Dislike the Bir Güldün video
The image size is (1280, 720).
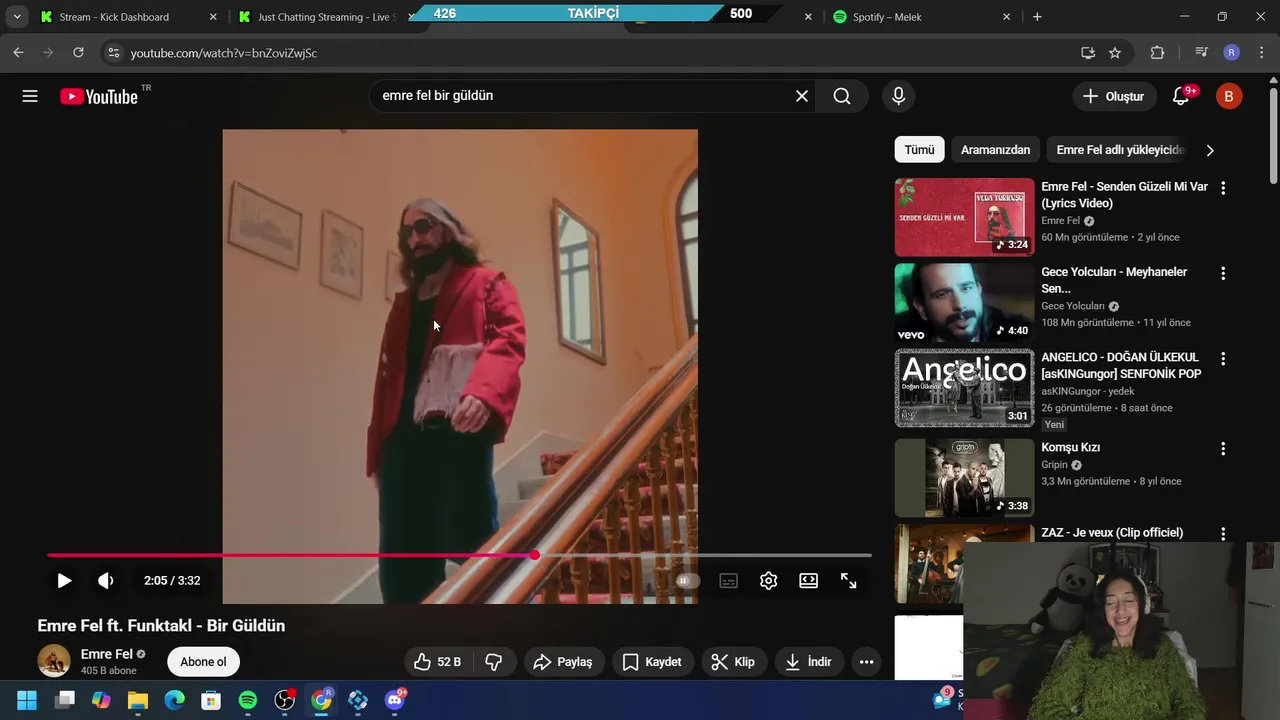click(494, 662)
